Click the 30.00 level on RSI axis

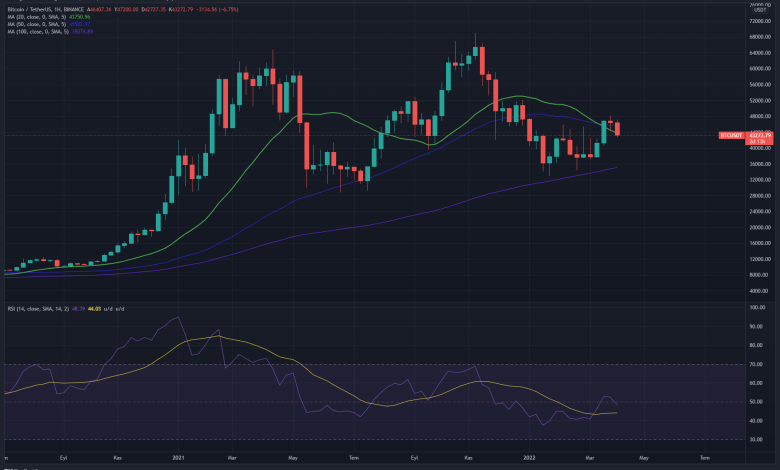pyautogui.click(x=759, y=438)
